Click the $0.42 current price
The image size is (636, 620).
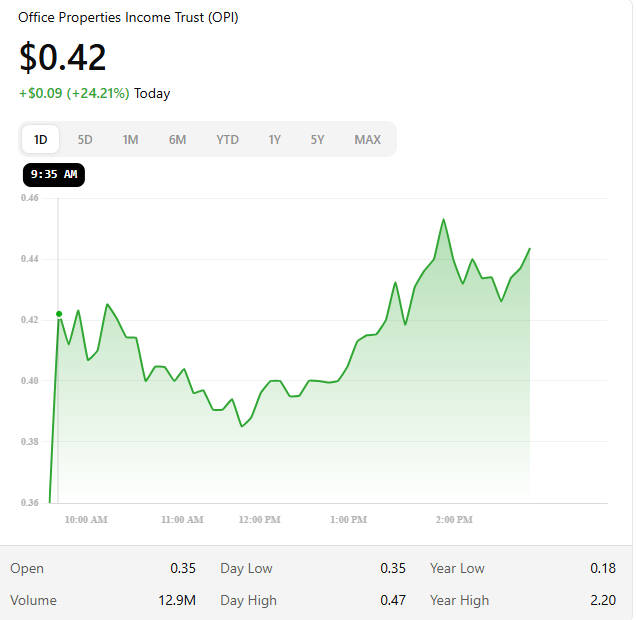tap(63, 57)
